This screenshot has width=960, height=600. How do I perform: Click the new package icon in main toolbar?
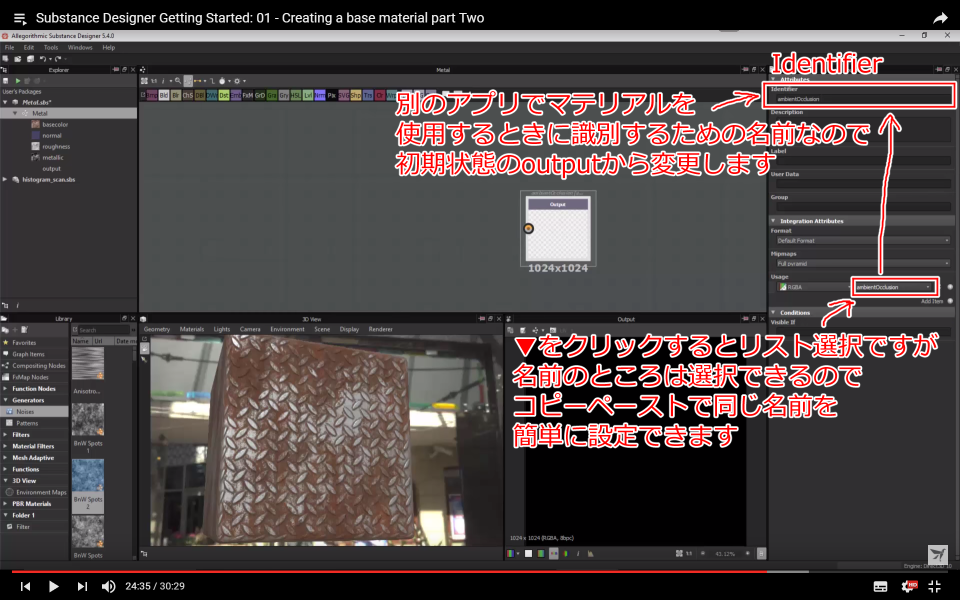pos(6,59)
